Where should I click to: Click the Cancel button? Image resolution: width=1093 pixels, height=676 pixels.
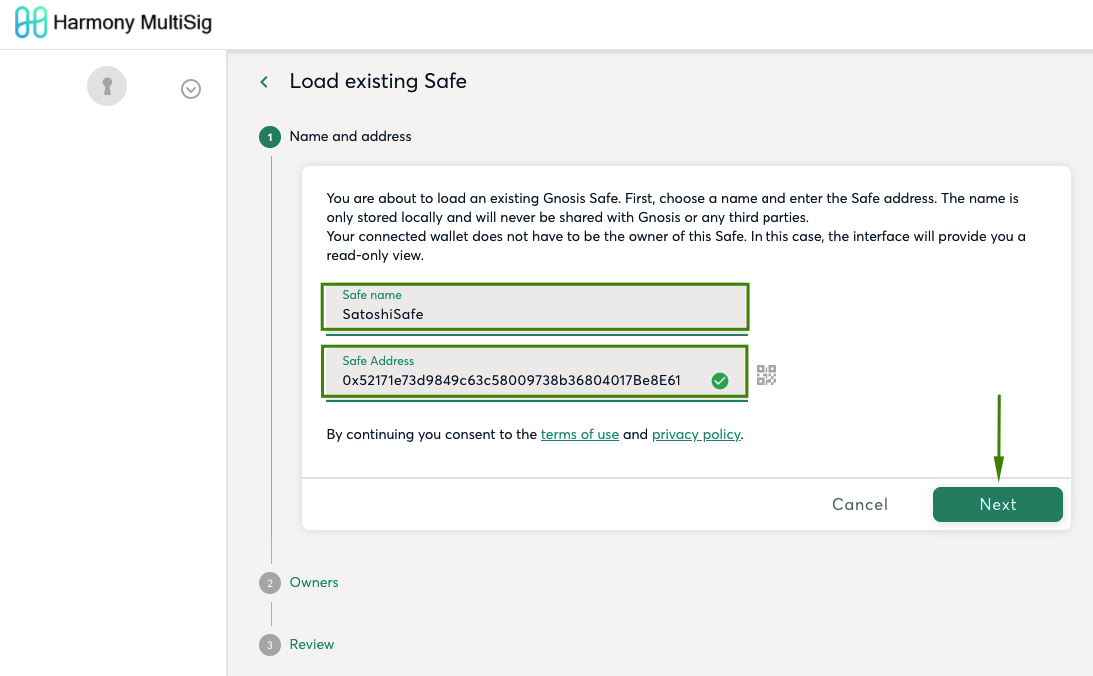pyautogui.click(x=859, y=505)
